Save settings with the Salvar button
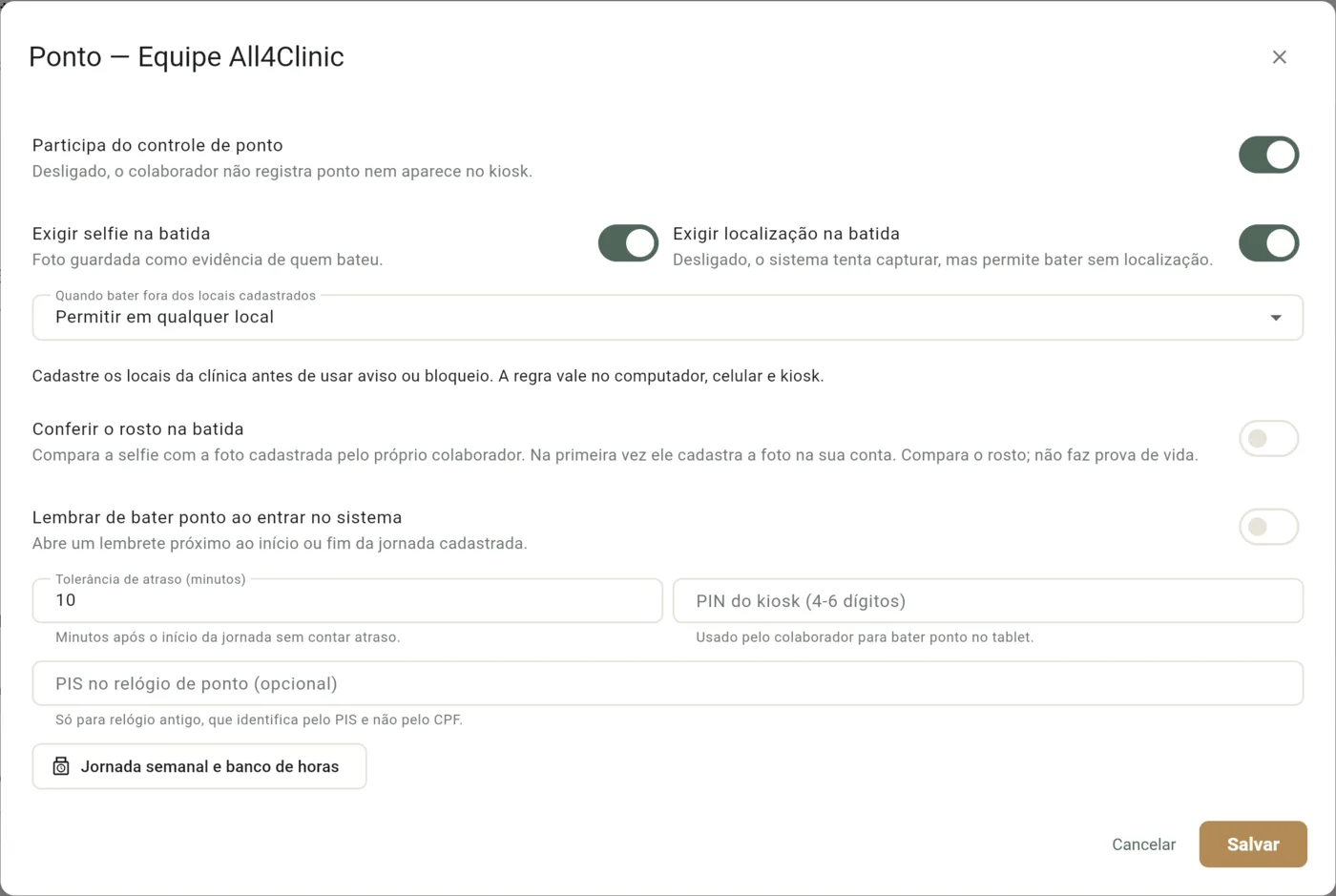Screen dimensions: 1336x896 click(x=1253, y=844)
